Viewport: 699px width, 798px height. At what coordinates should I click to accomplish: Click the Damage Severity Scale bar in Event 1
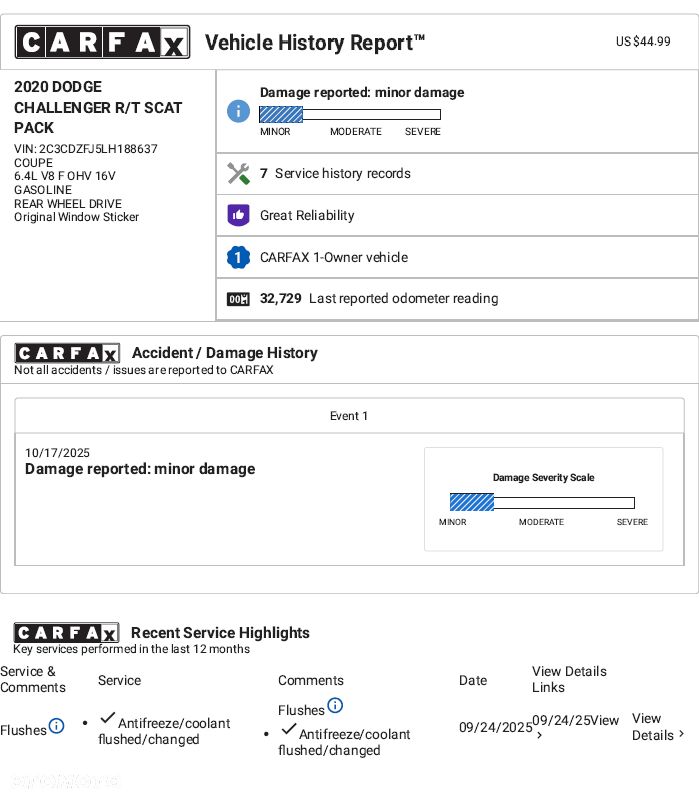click(x=542, y=502)
